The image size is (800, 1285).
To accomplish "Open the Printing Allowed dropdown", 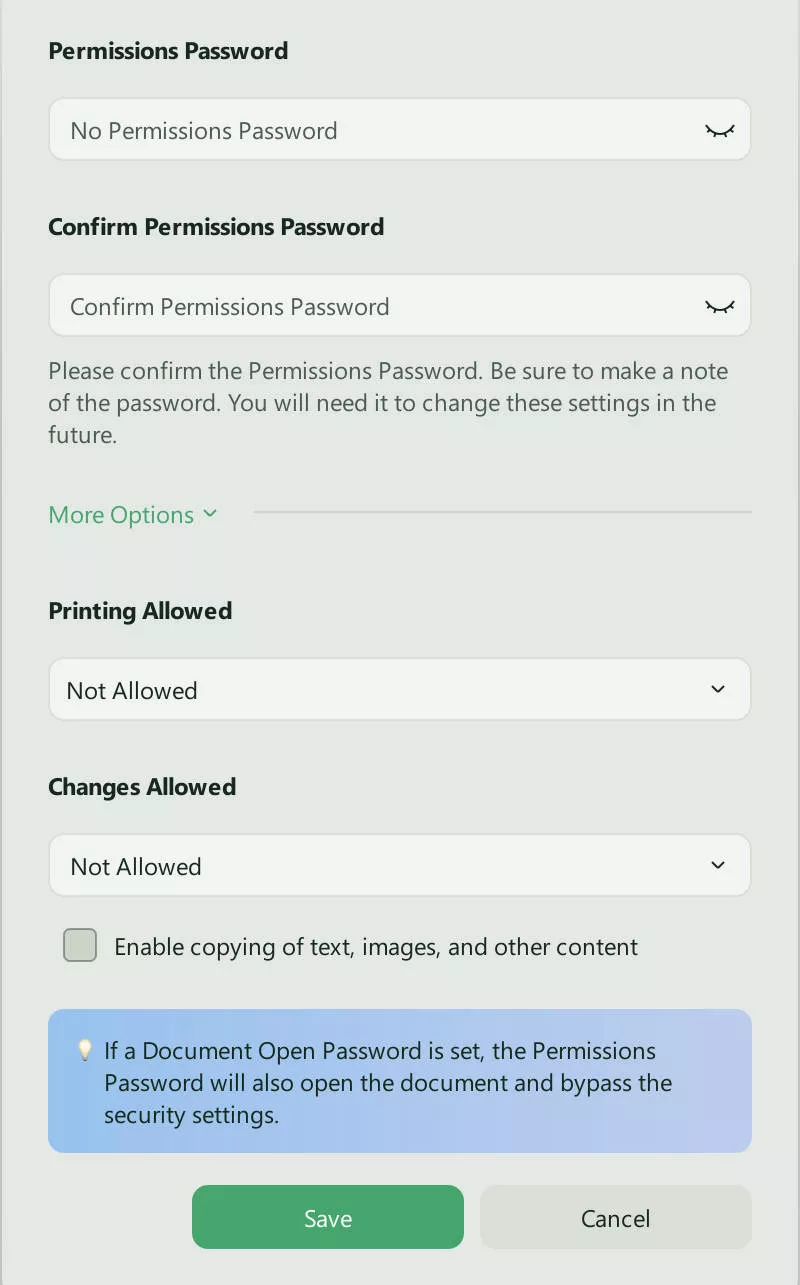I will pos(400,689).
